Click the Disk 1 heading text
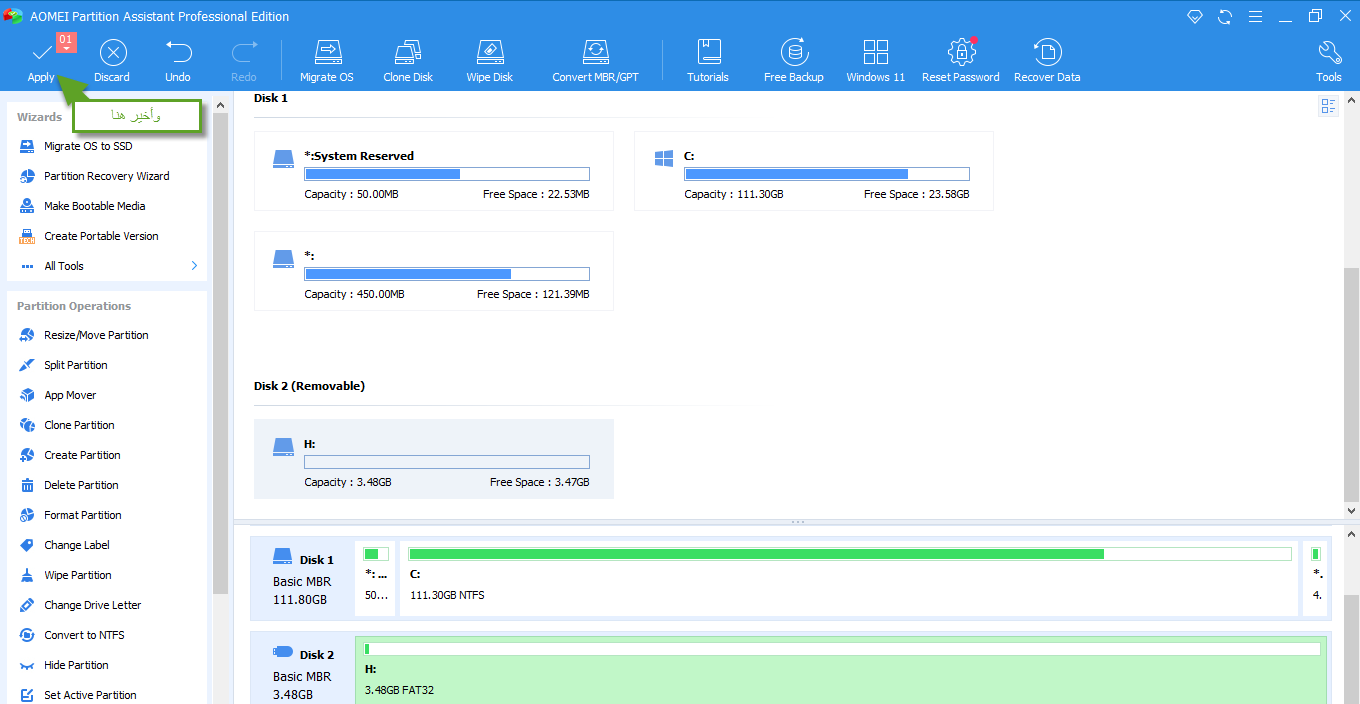 pos(271,98)
